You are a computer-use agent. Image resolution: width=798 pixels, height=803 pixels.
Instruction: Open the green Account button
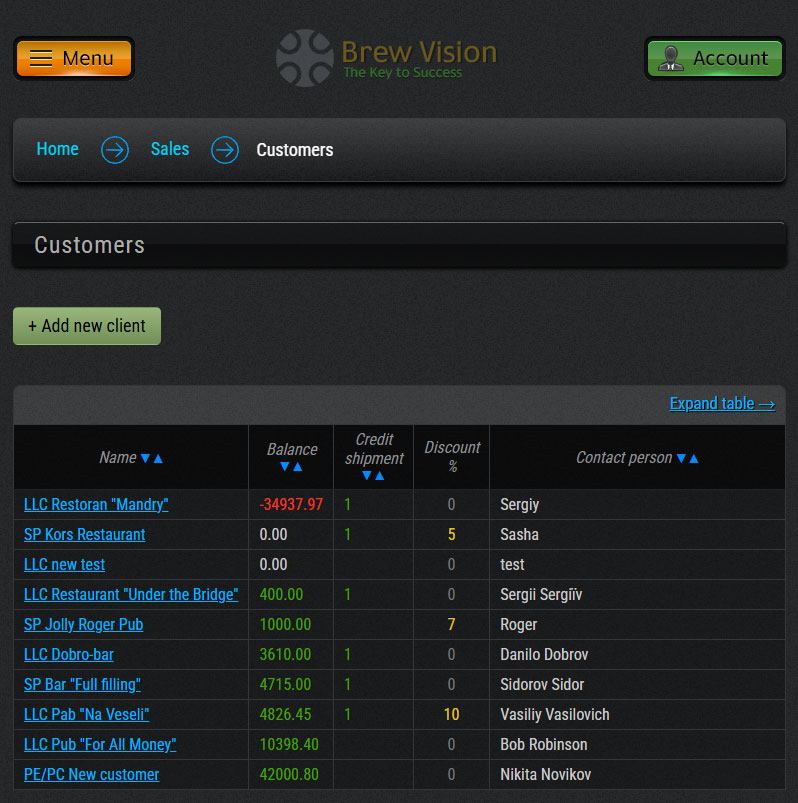[714, 58]
